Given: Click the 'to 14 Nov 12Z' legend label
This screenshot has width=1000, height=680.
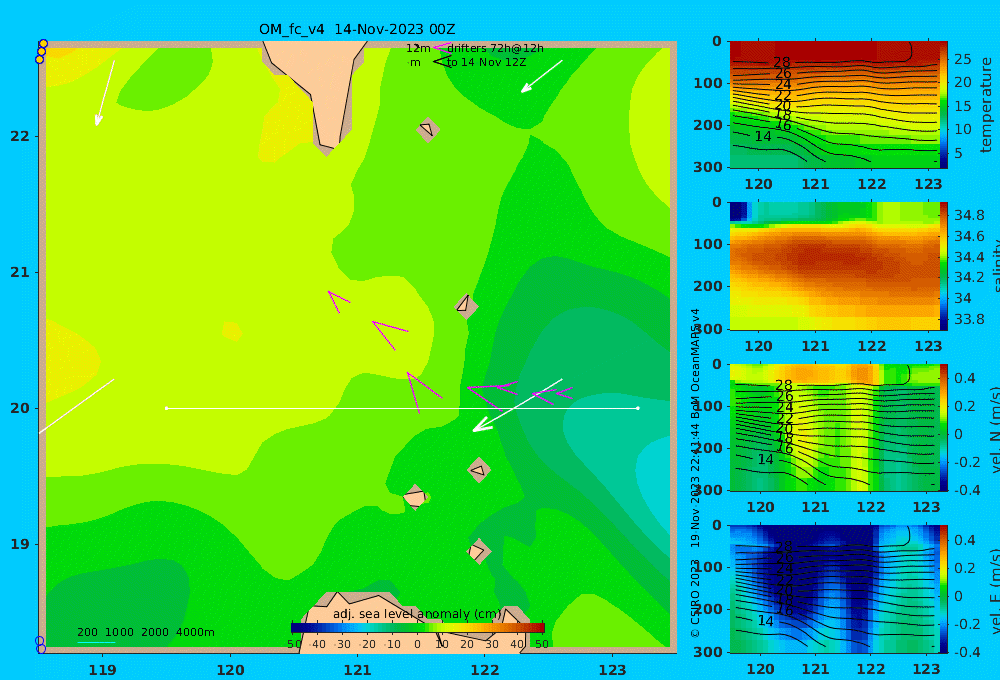Looking at the screenshot, I should pos(486,62).
